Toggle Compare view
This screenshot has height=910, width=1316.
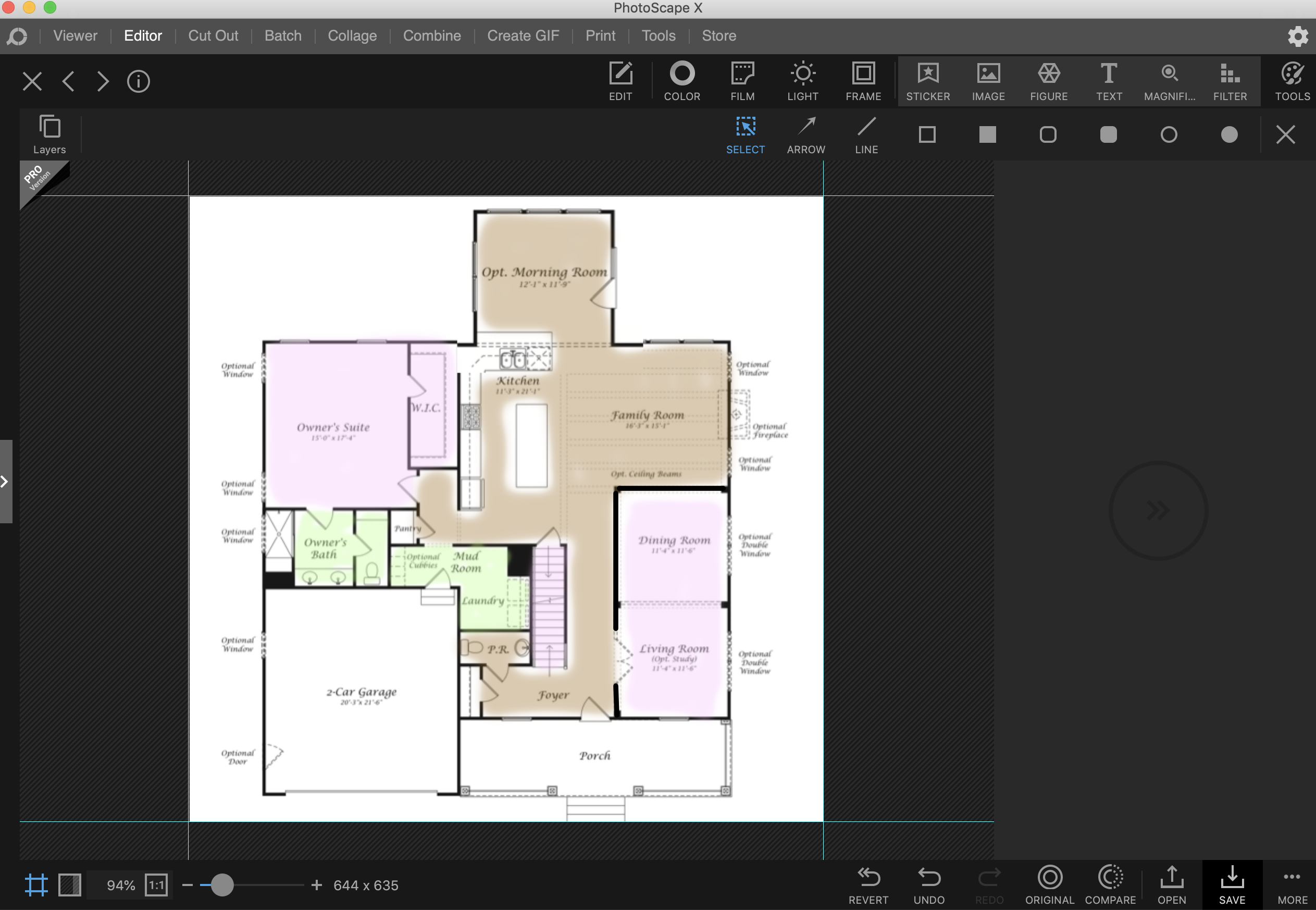pyautogui.click(x=1110, y=884)
